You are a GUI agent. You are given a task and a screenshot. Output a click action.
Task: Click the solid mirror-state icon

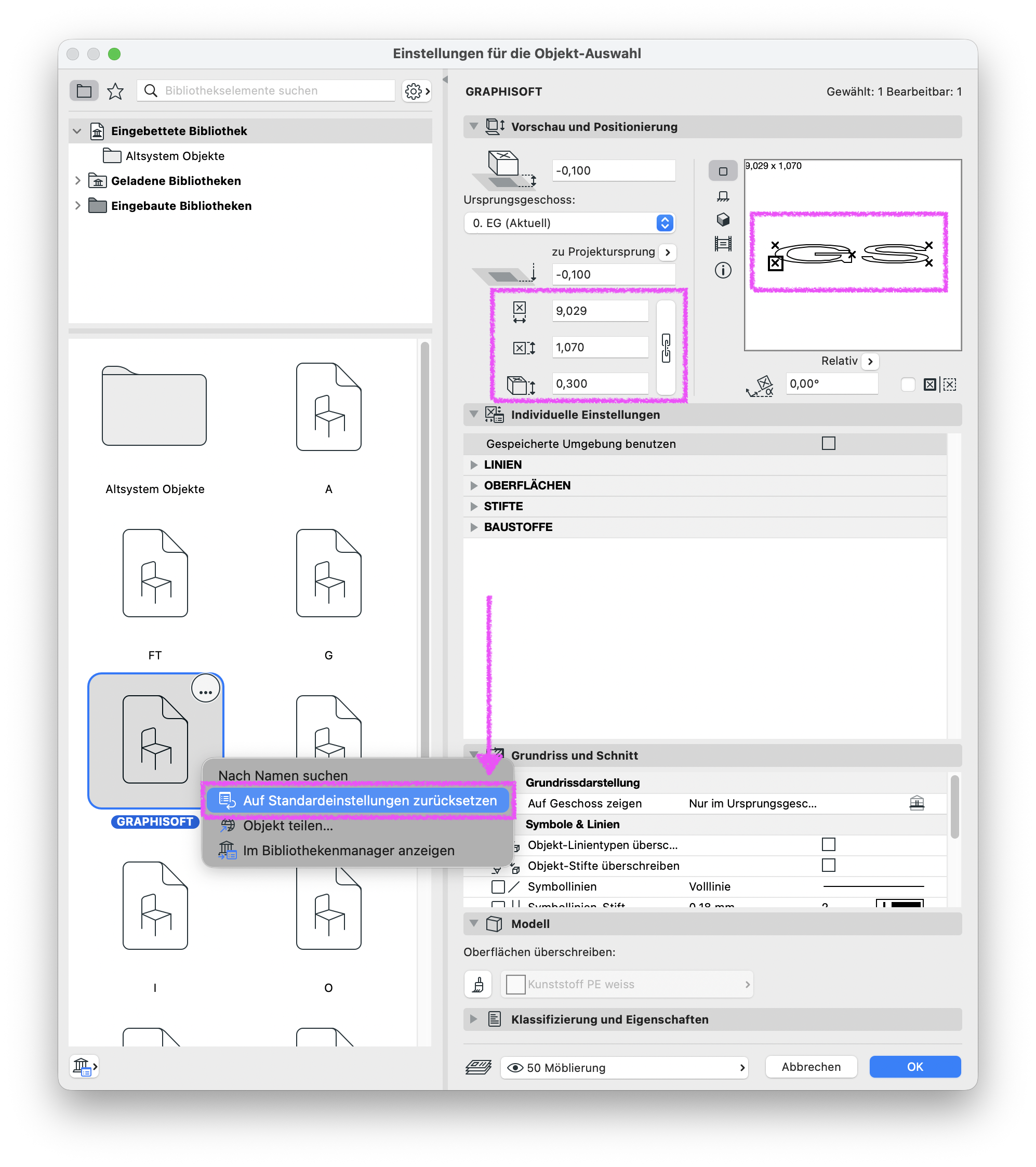(x=930, y=384)
